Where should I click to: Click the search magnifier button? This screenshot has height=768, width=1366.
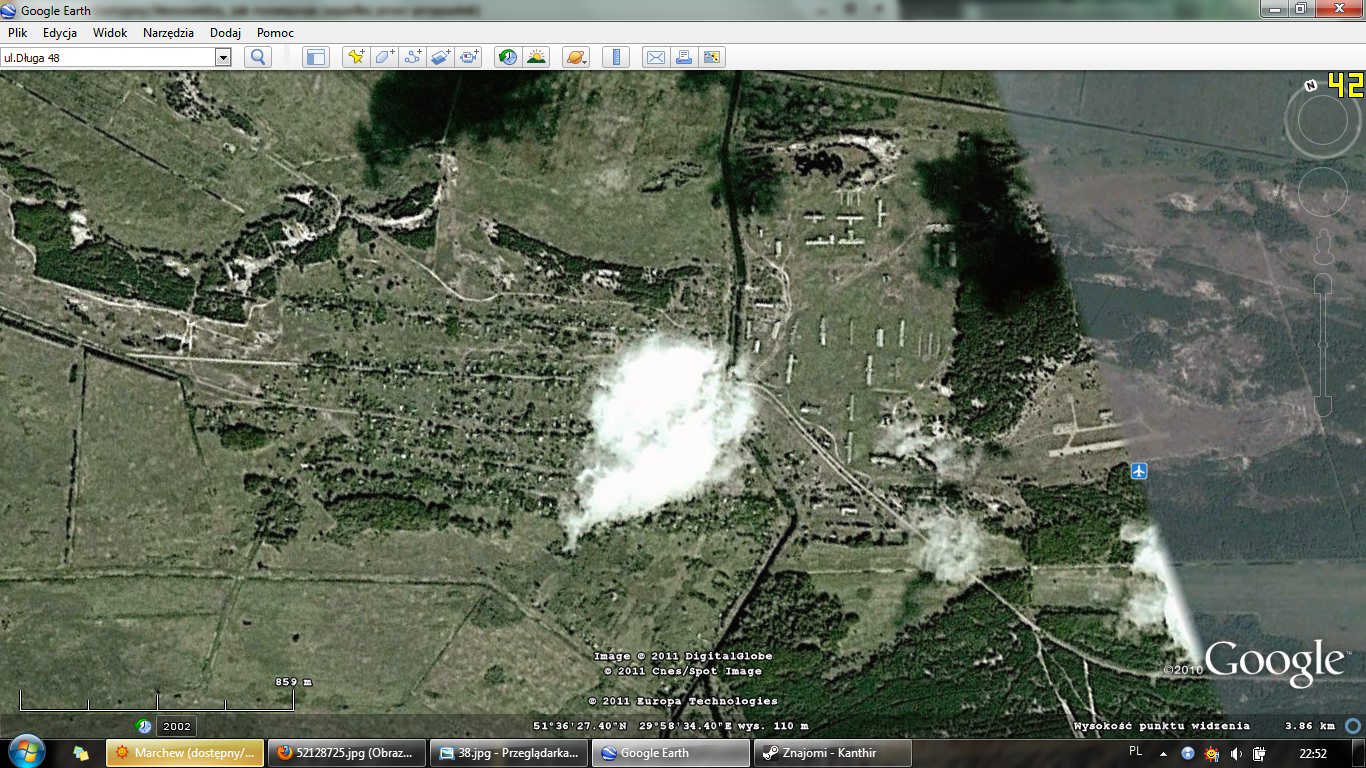[x=258, y=57]
